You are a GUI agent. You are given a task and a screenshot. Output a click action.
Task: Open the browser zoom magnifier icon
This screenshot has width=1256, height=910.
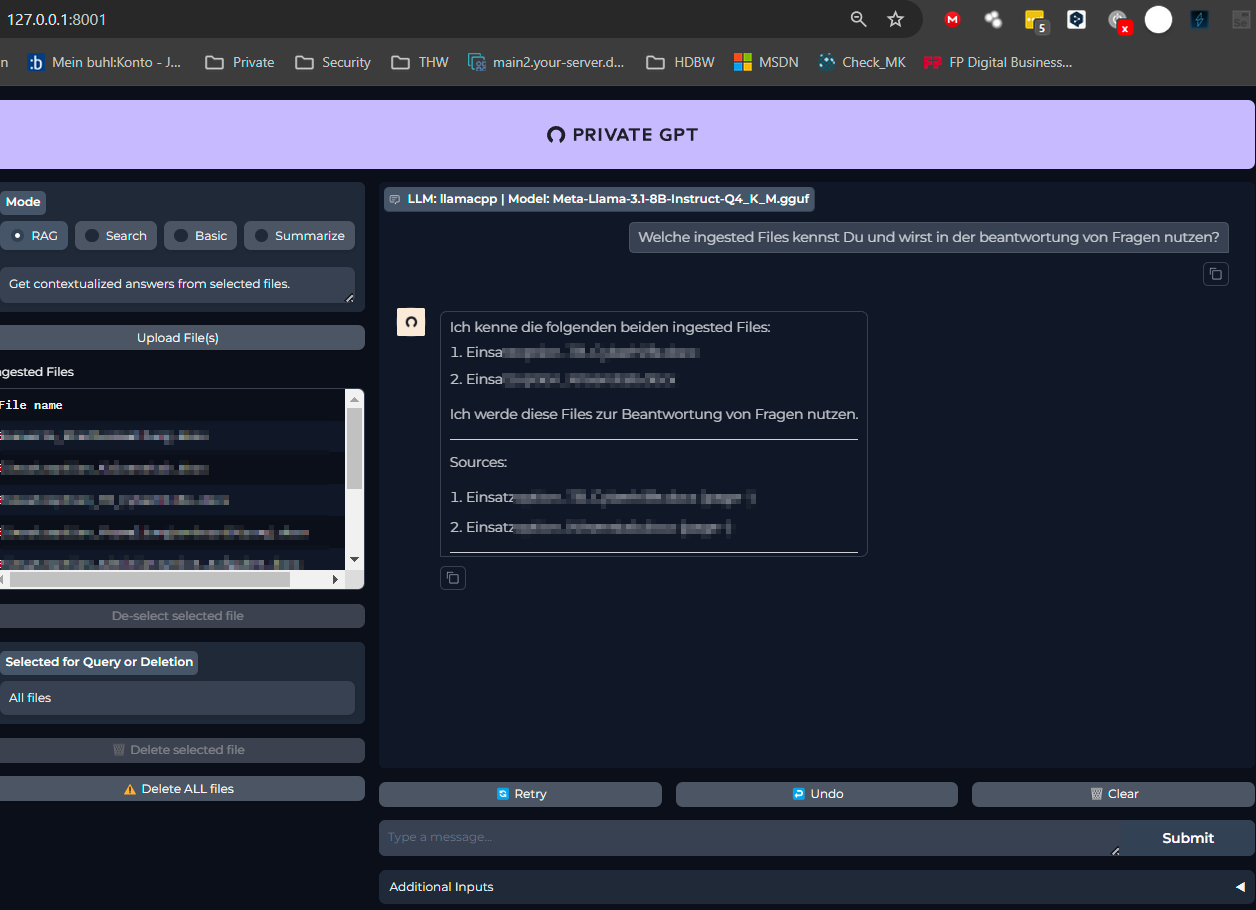coord(858,19)
